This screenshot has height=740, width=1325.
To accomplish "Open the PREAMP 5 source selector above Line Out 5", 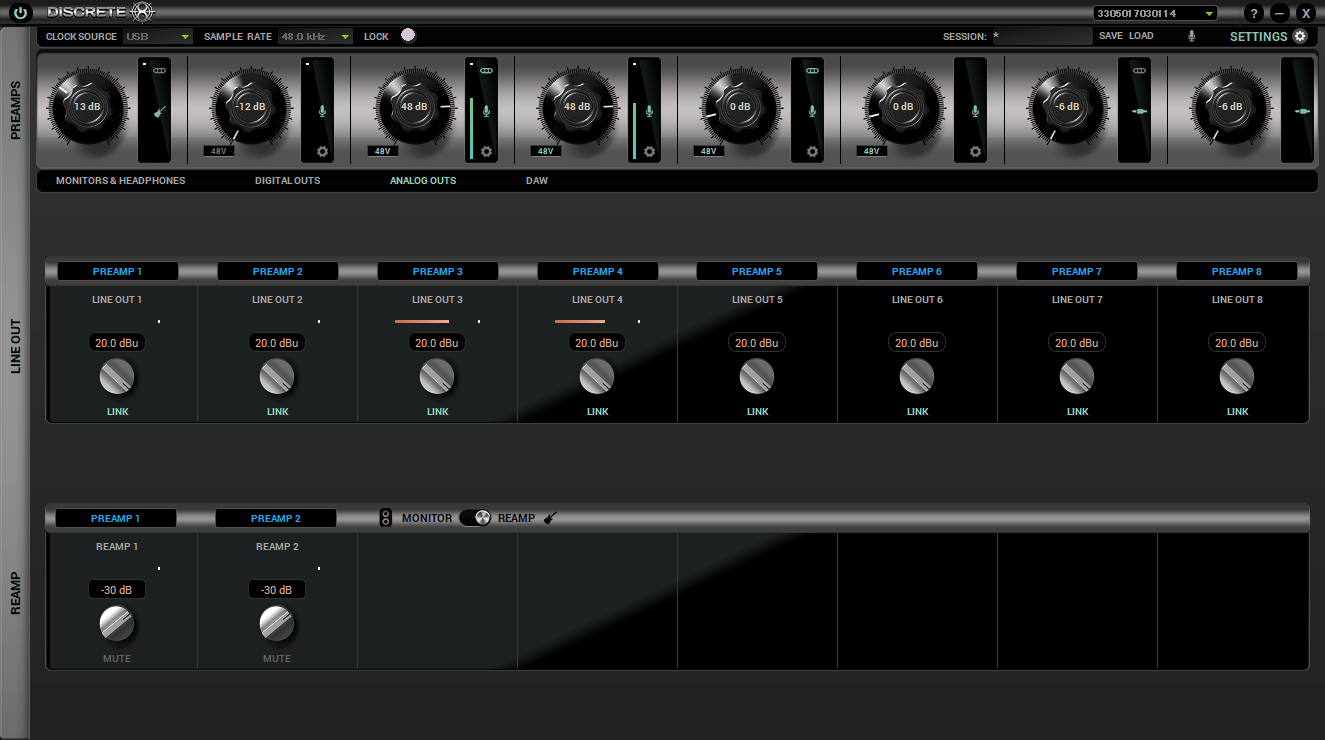I will pyautogui.click(x=757, y=271).
